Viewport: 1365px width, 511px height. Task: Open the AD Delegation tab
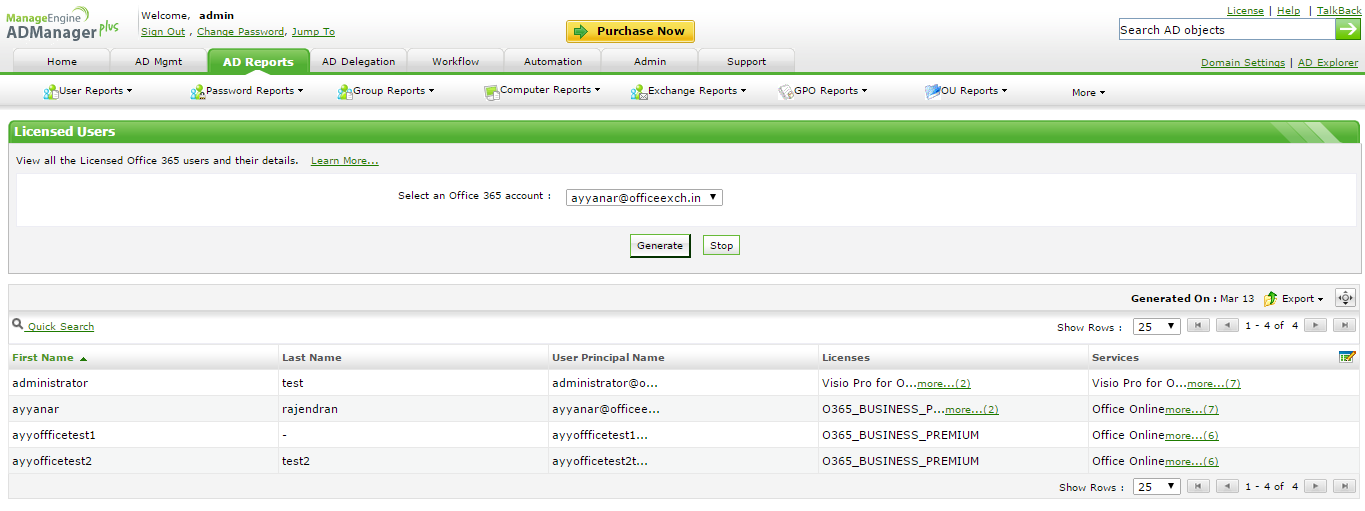[358, 61]
